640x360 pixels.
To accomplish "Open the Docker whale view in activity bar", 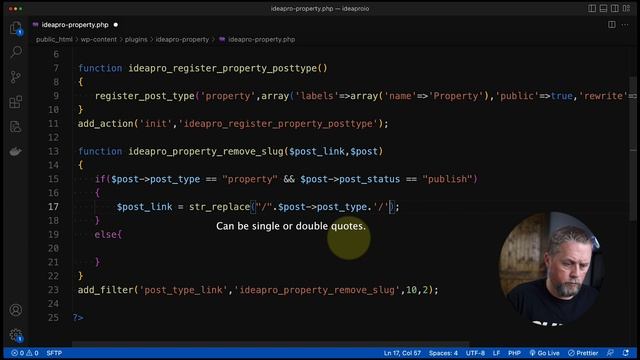I will [x=16, y=152].
